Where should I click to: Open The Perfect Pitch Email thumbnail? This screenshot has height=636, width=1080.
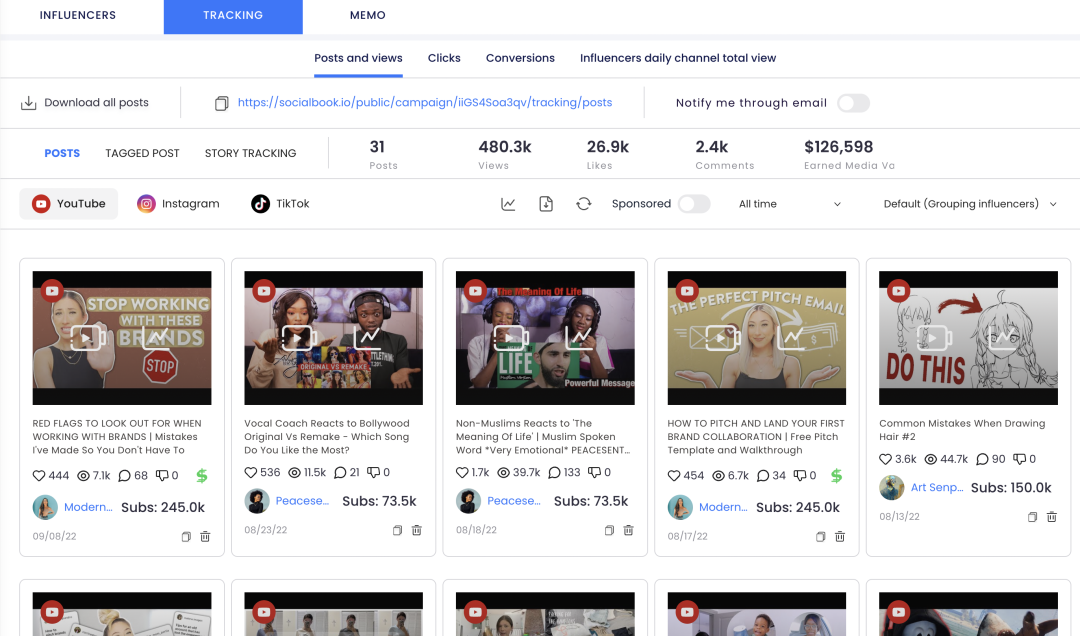pyautogui.click(x=756, y=338)
